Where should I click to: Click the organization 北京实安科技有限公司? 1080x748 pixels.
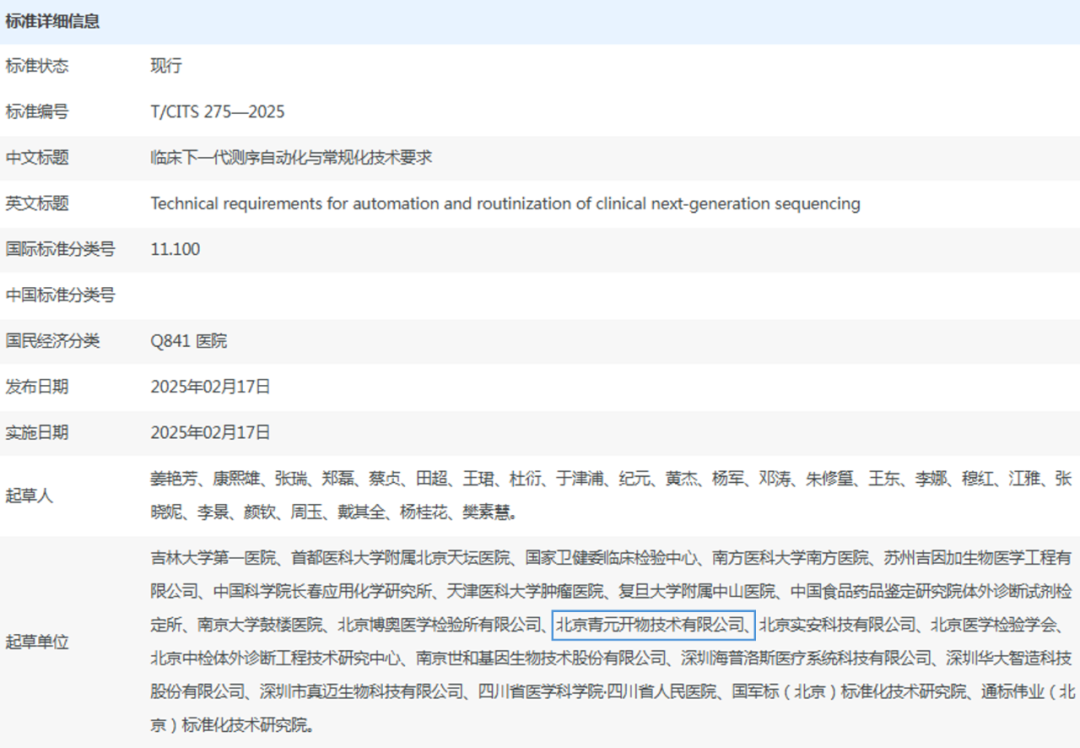(x=838, y=625)
